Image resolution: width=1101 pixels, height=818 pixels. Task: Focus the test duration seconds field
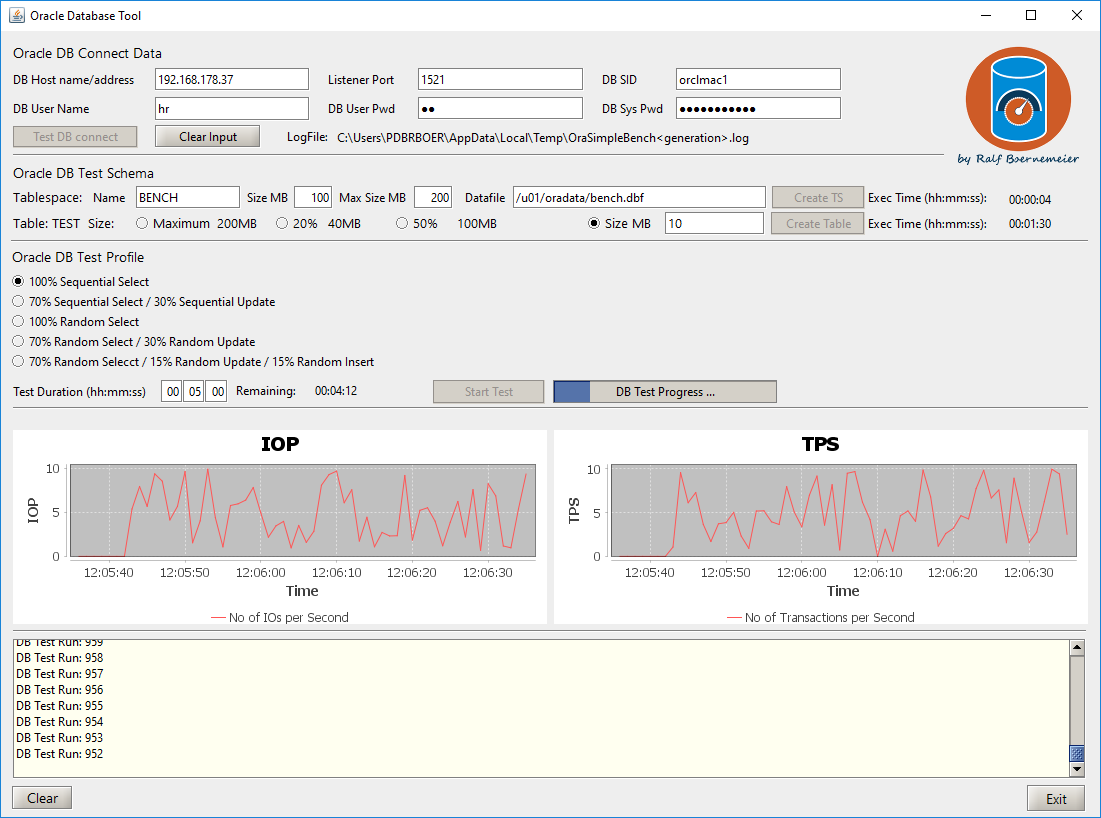tap(216, 391)
